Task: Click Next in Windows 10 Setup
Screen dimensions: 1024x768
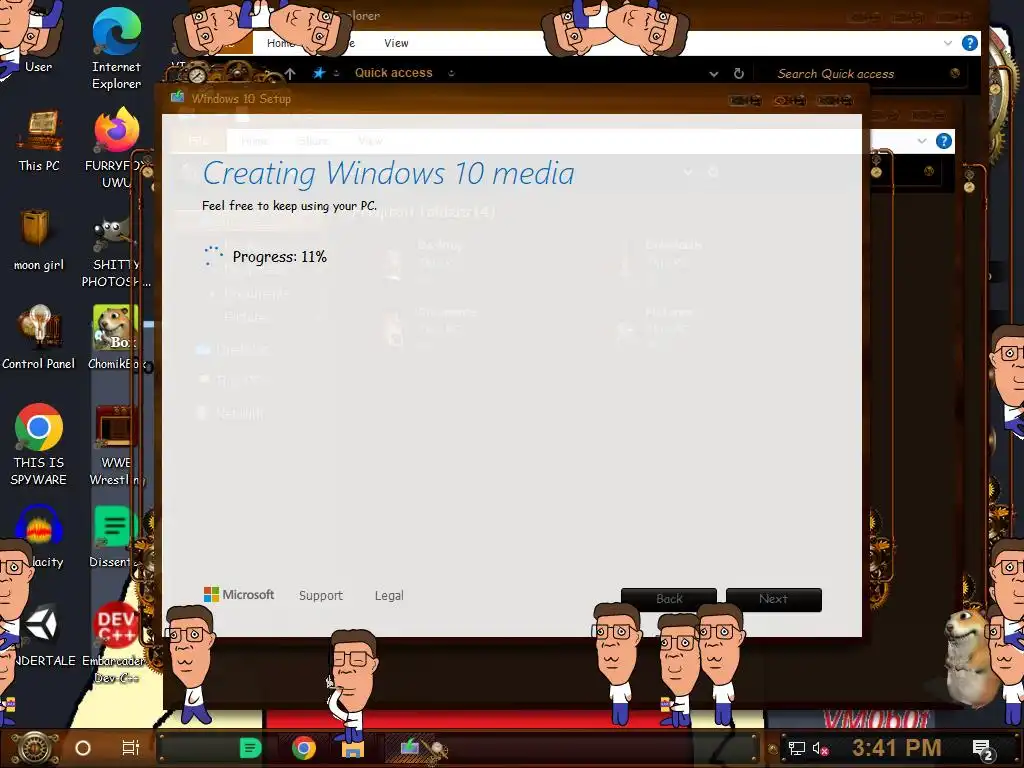Action: (773, 599)
